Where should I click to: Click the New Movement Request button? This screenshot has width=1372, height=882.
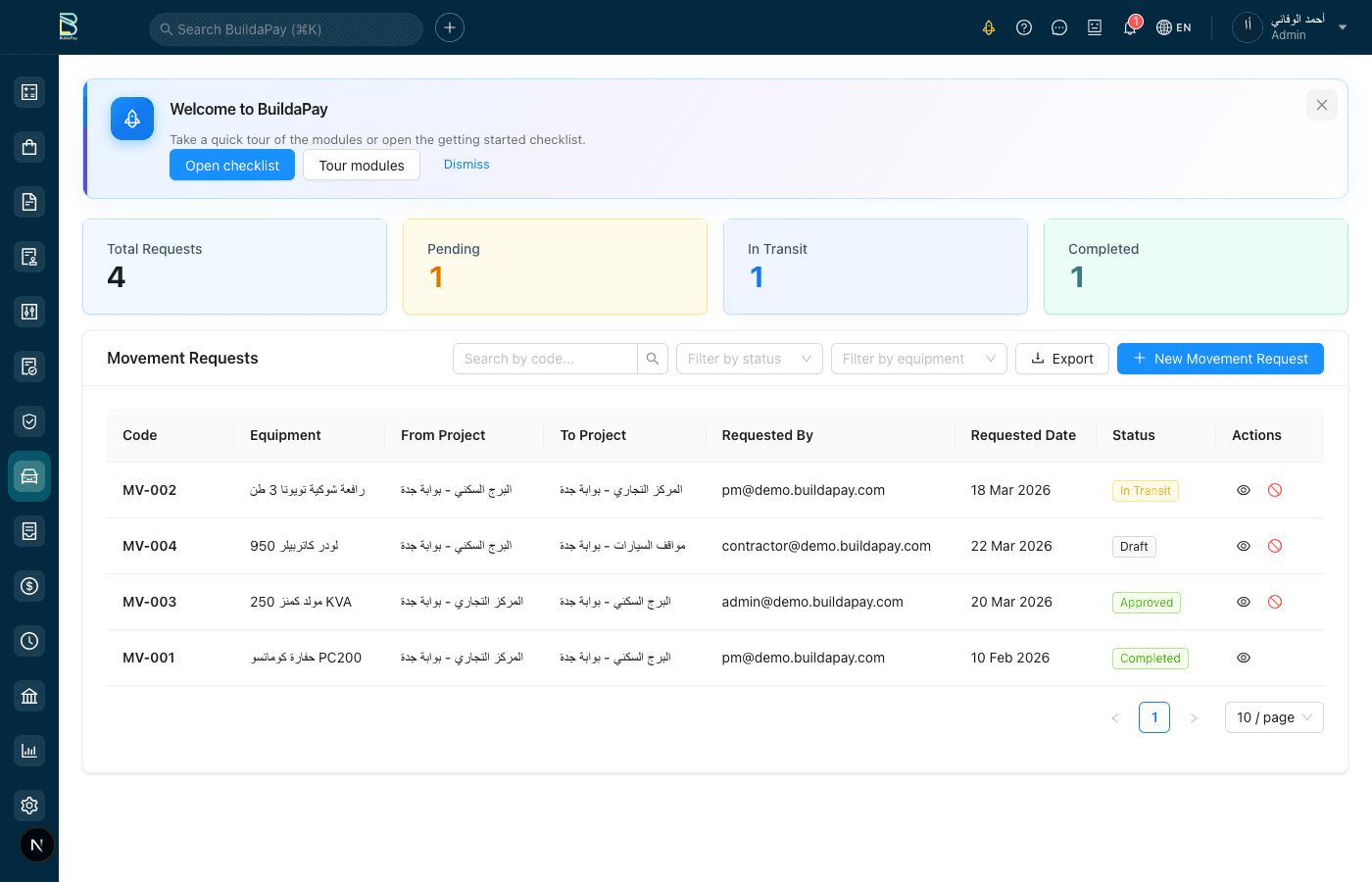coord(1220,359)
